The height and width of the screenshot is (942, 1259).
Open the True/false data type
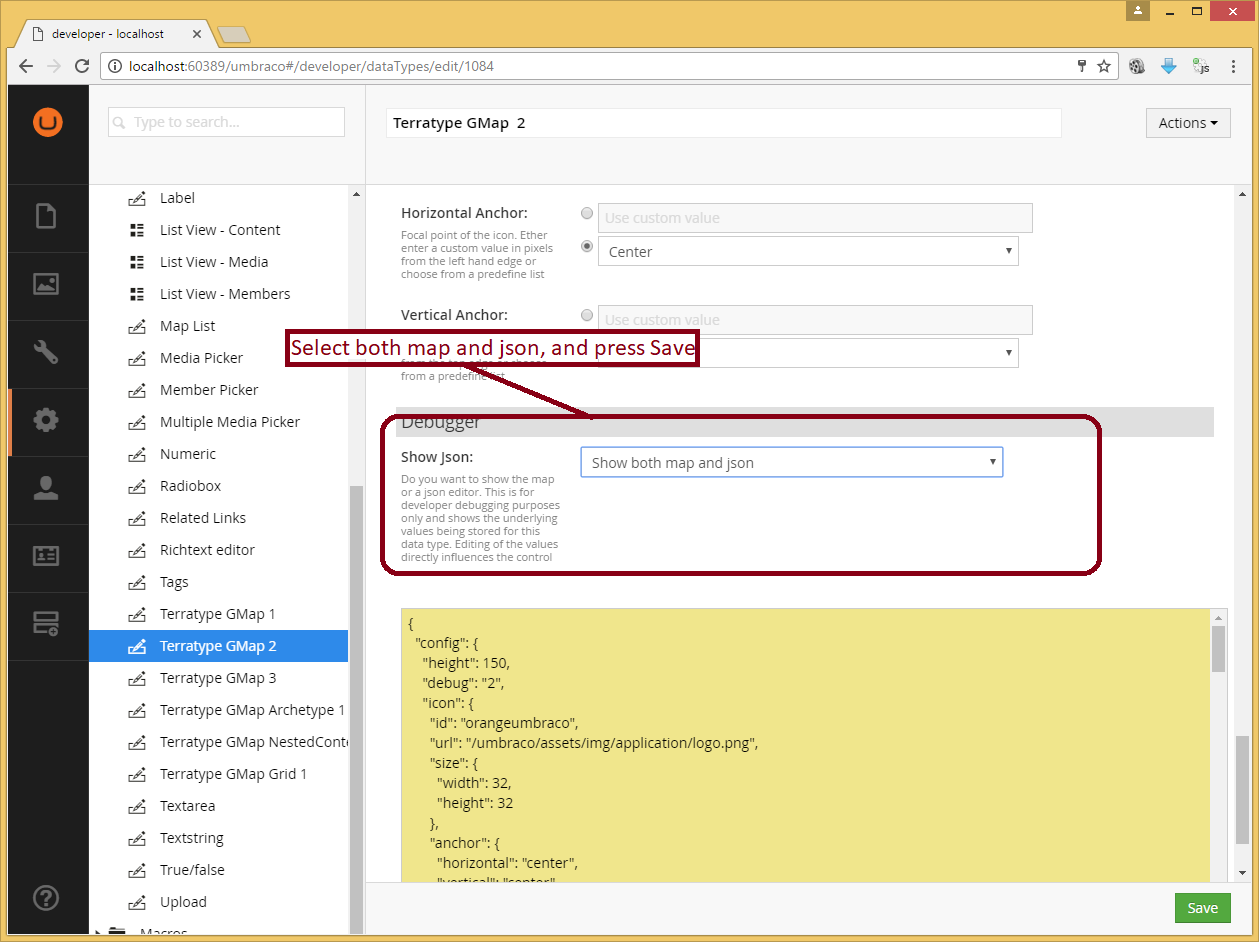click(192, 870)
